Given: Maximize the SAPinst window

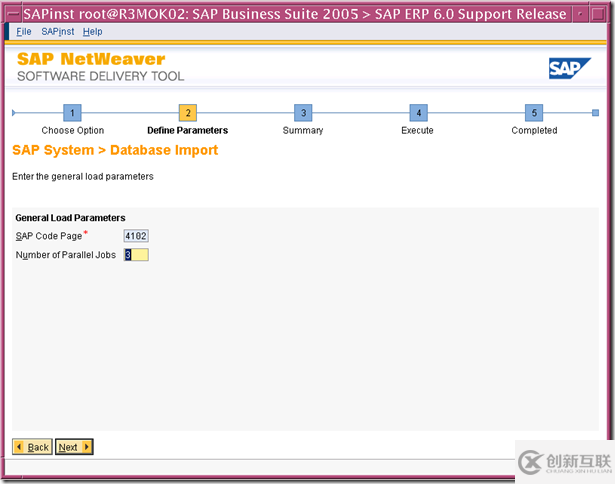Looking at the screenshot, I should 598,15.
